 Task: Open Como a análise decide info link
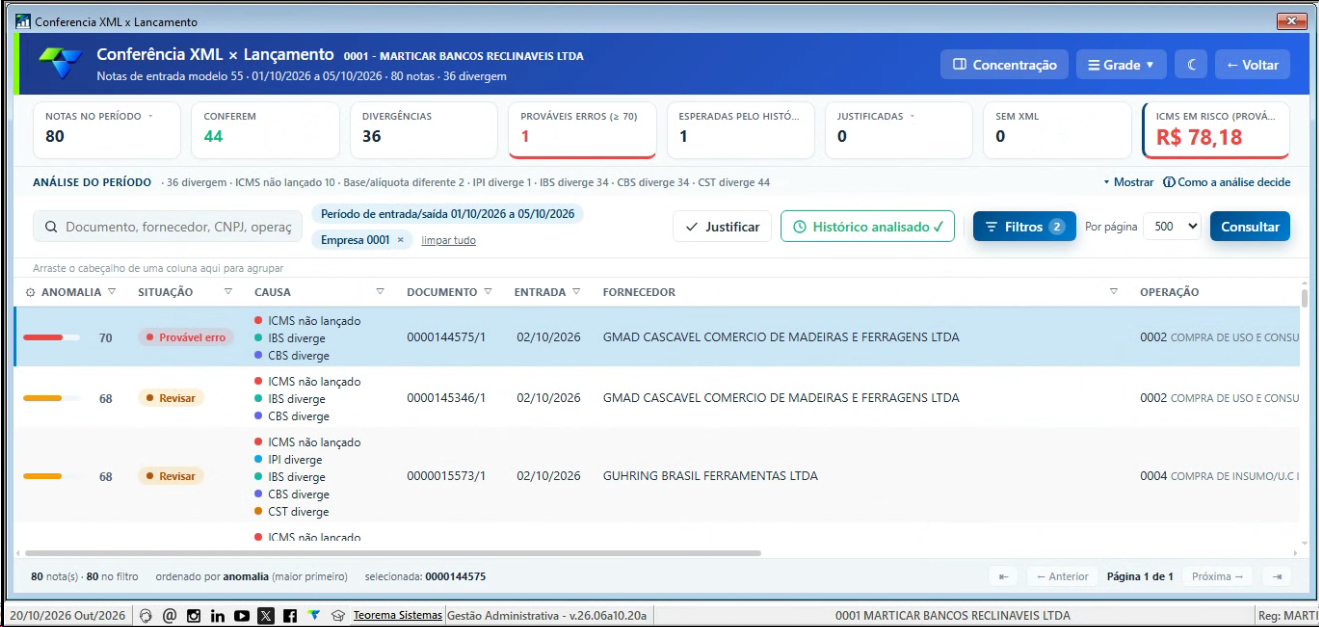pyautogui.click(x=1226, y=182)
